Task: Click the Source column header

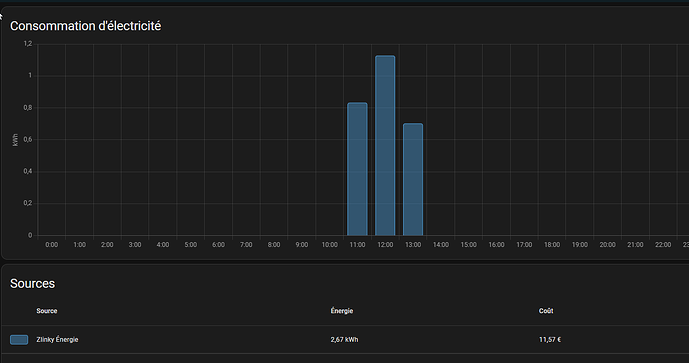Action: [x=47, y=311]
